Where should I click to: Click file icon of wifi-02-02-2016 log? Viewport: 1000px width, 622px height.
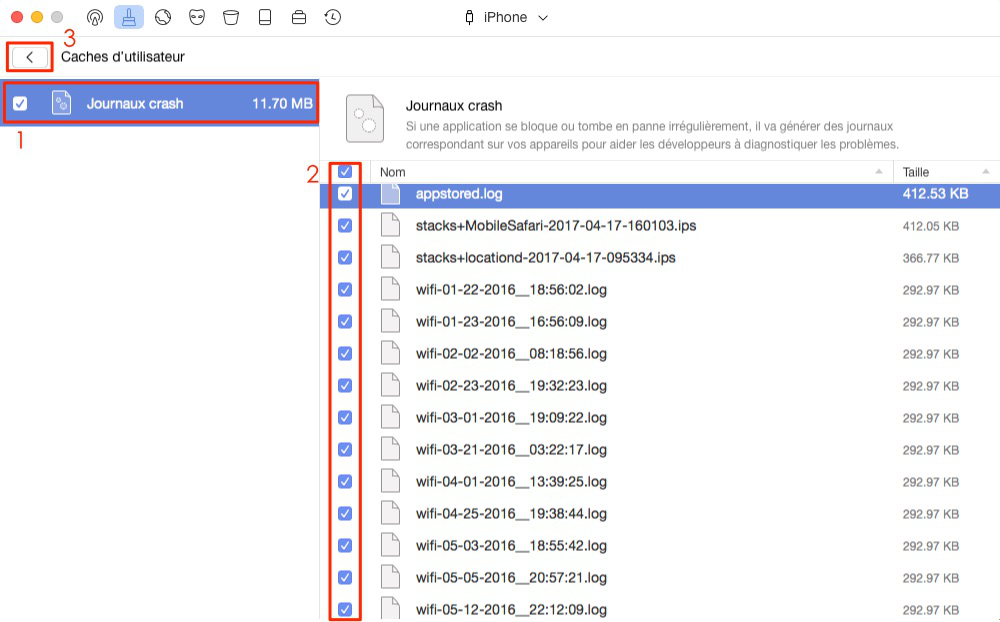pos(390,353)
